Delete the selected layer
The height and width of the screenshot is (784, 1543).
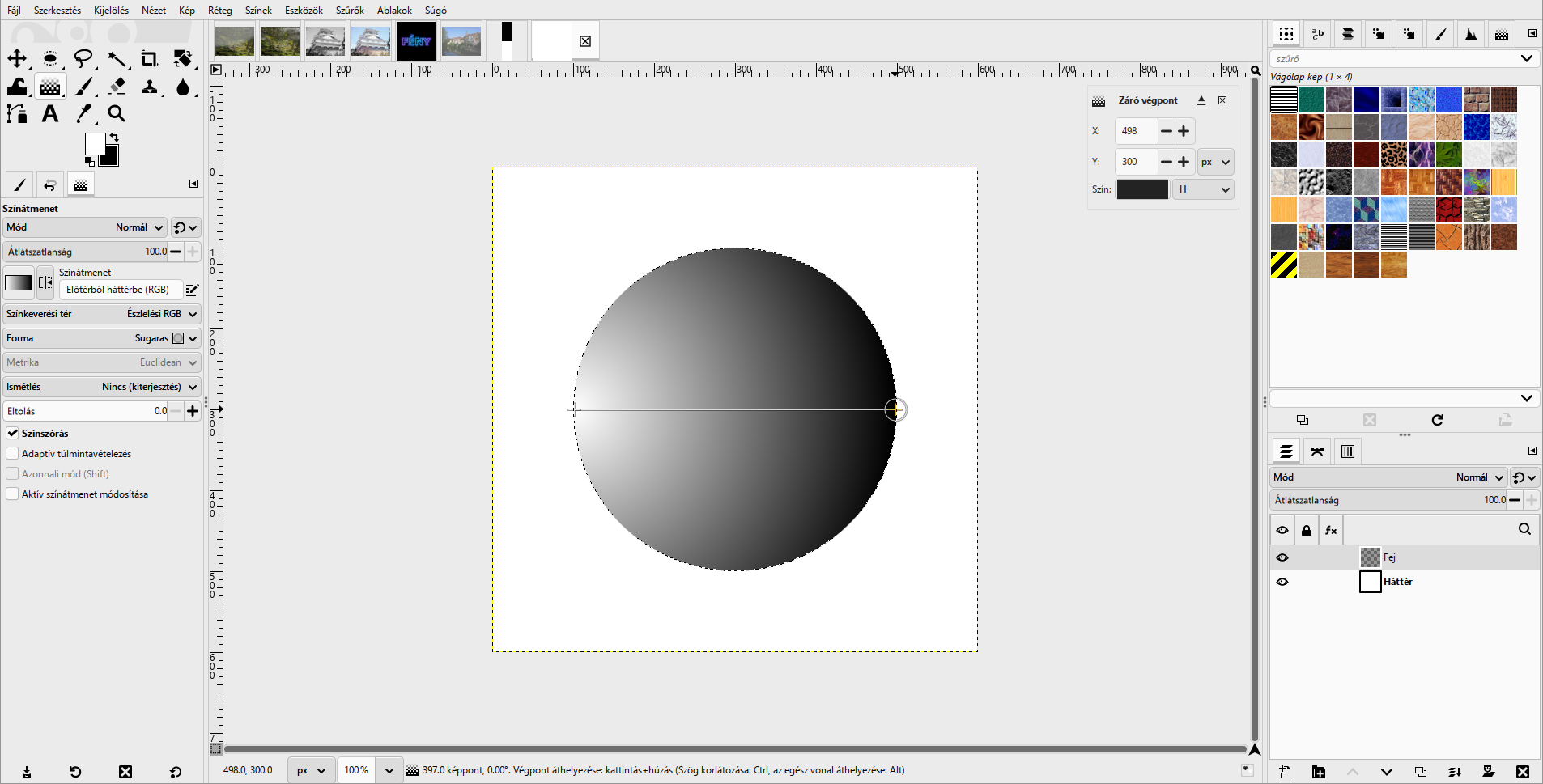click(x=1523, y=772)
